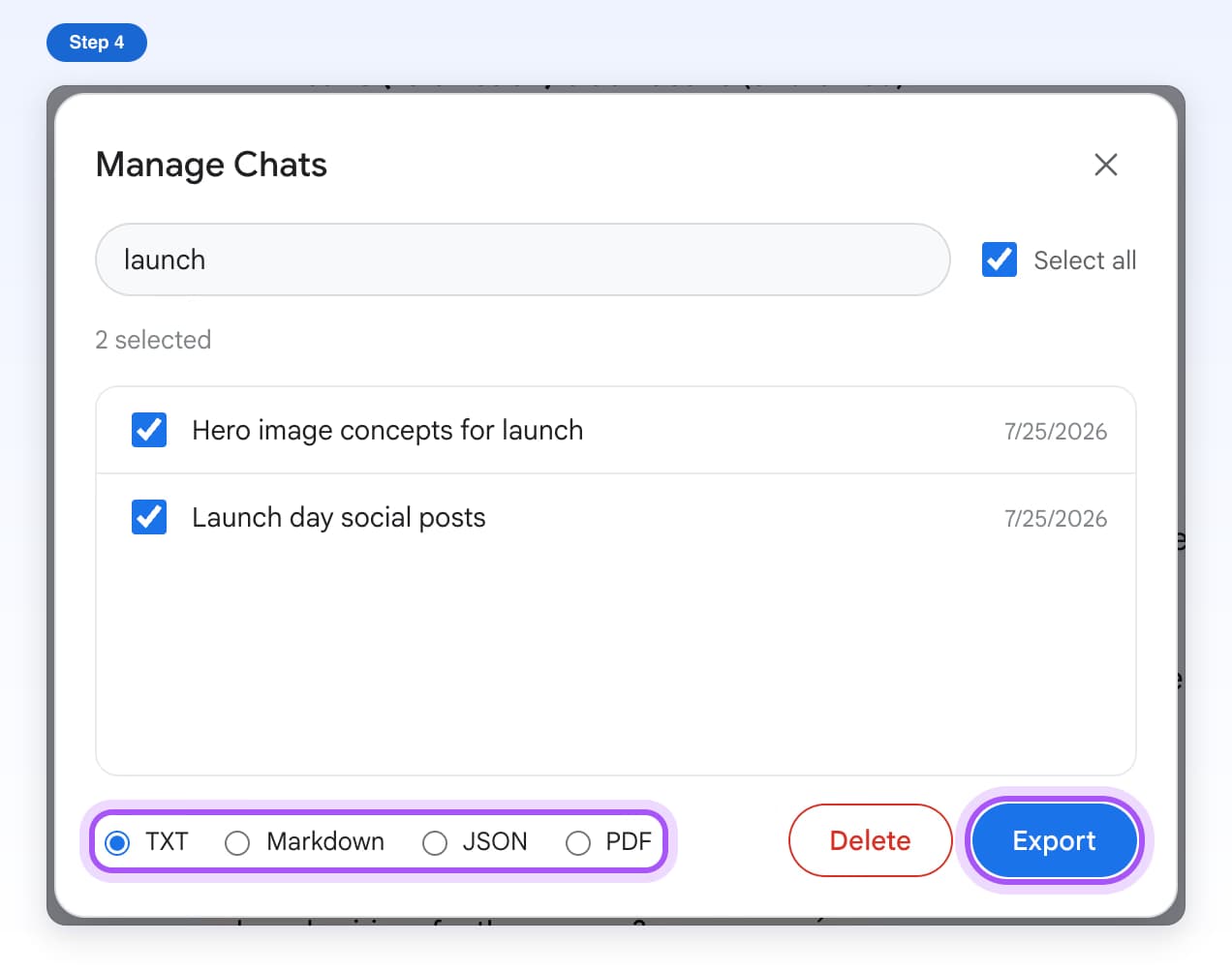This screenshot has width=1232, height=972.
Task: Click the 7/25/2026 date on Hero image row
Action: coord(1056,432)
